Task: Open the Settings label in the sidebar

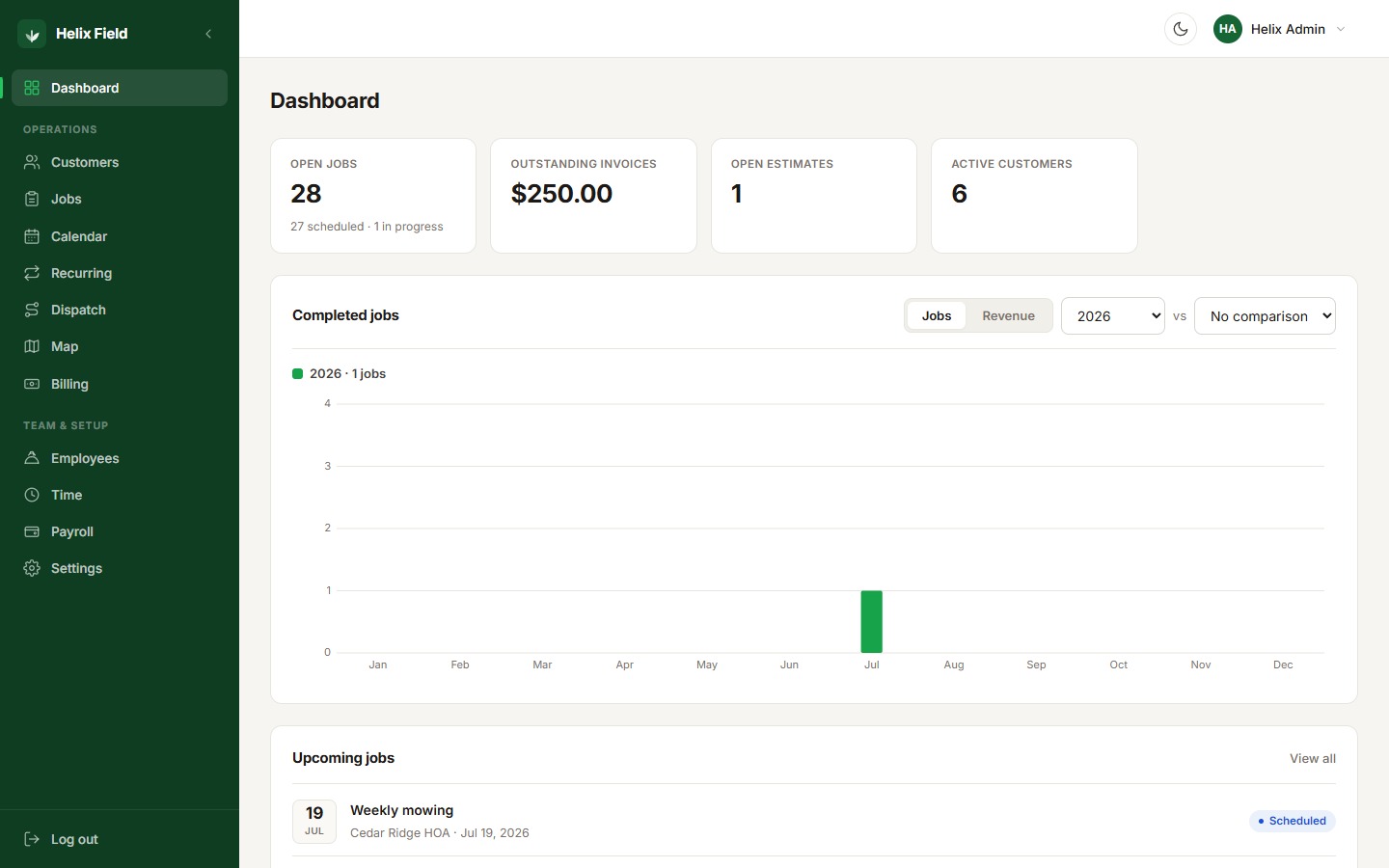Action: pyautogui.click(x=76, y=568)
